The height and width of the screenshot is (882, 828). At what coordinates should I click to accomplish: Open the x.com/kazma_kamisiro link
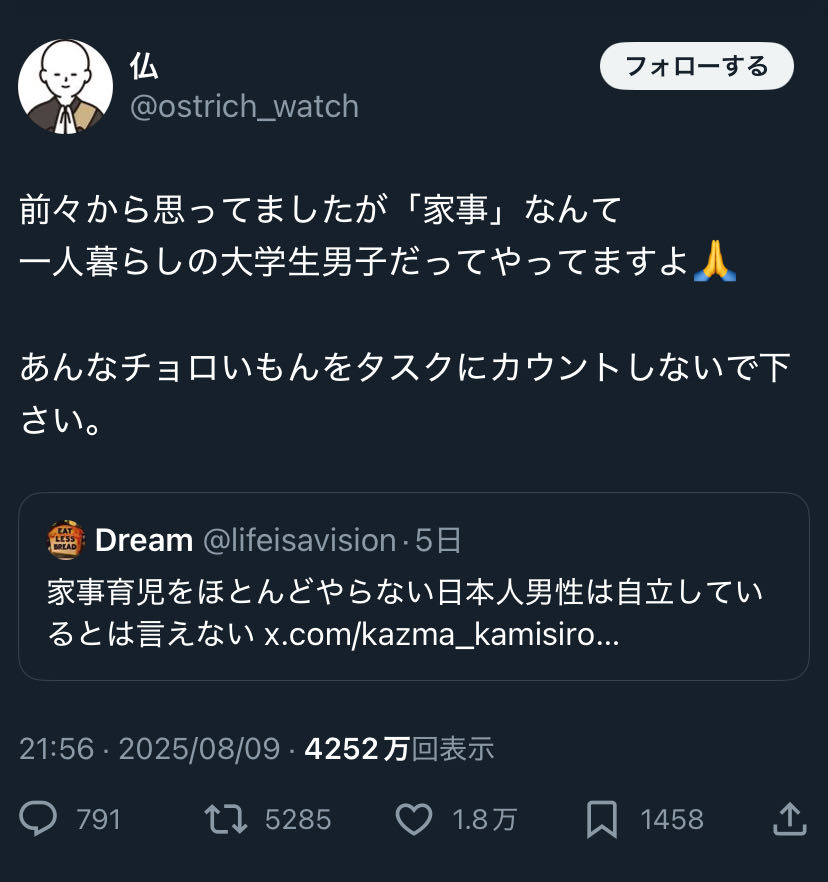(x=442, y=635)
